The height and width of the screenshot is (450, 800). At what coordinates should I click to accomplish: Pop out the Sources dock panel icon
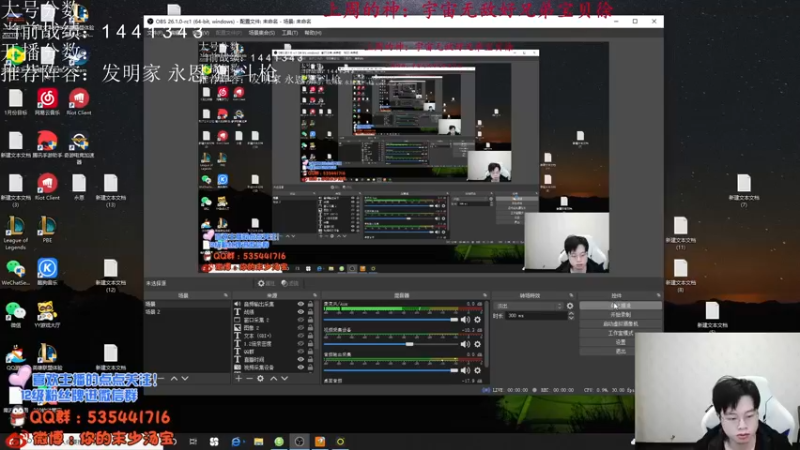pos(315,295)
